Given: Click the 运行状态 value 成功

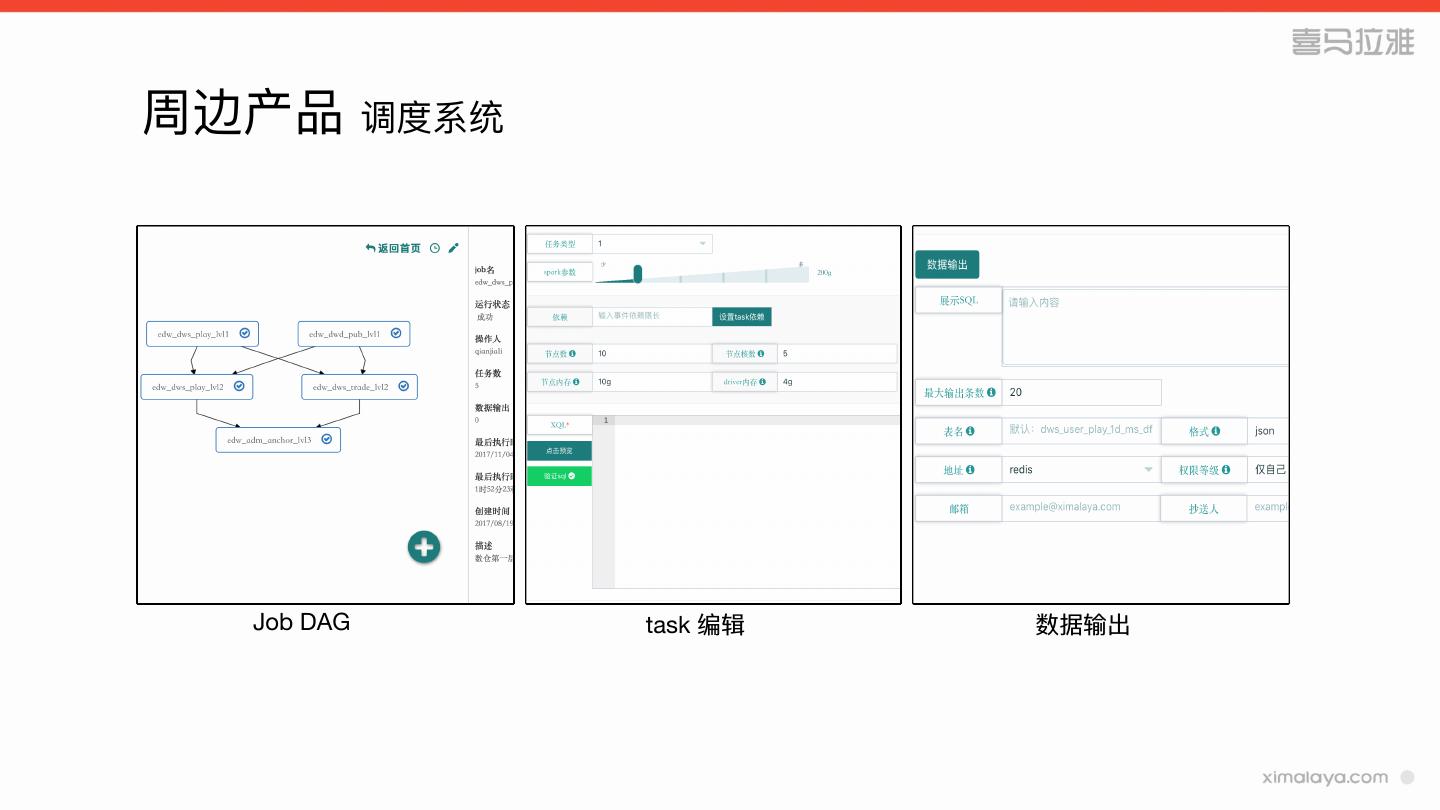Looking at the screenshot, I should coord(485,317).
